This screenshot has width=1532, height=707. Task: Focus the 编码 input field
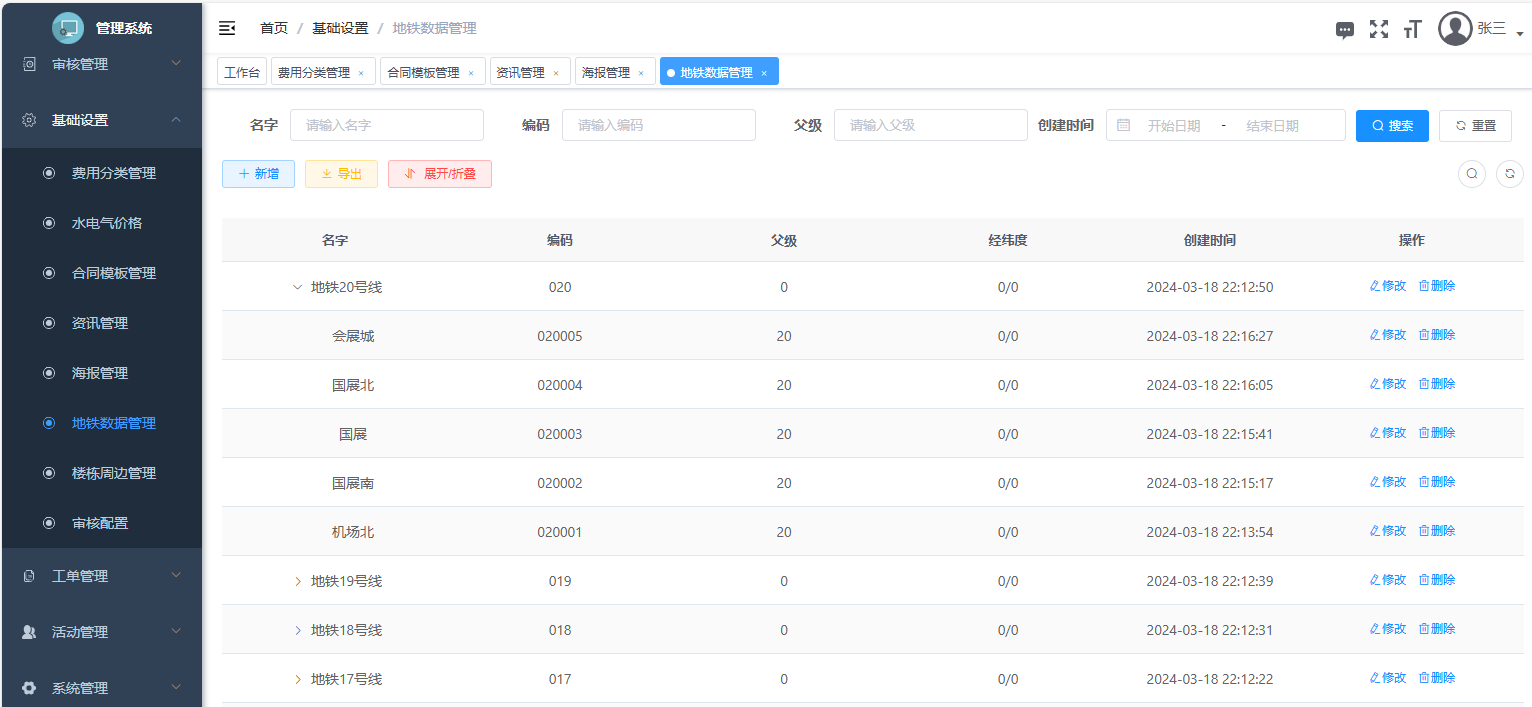click(x=658, y=126)
